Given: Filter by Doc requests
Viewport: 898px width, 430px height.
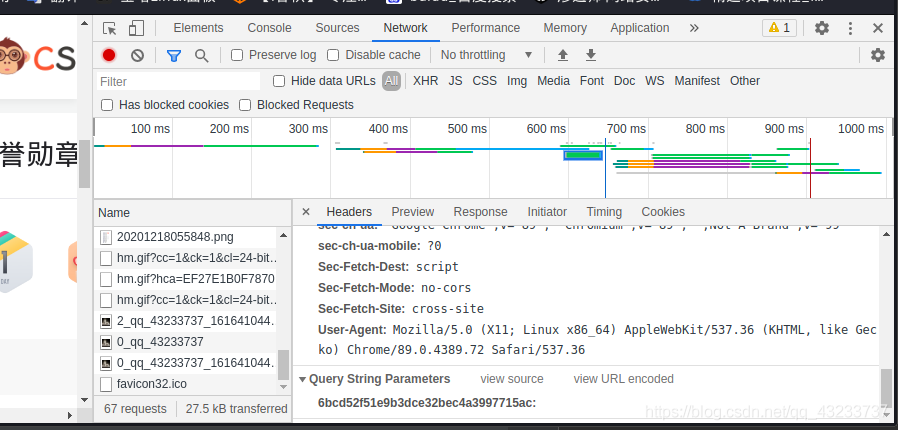Looking at the screenshot, I should tap(624, 81).
